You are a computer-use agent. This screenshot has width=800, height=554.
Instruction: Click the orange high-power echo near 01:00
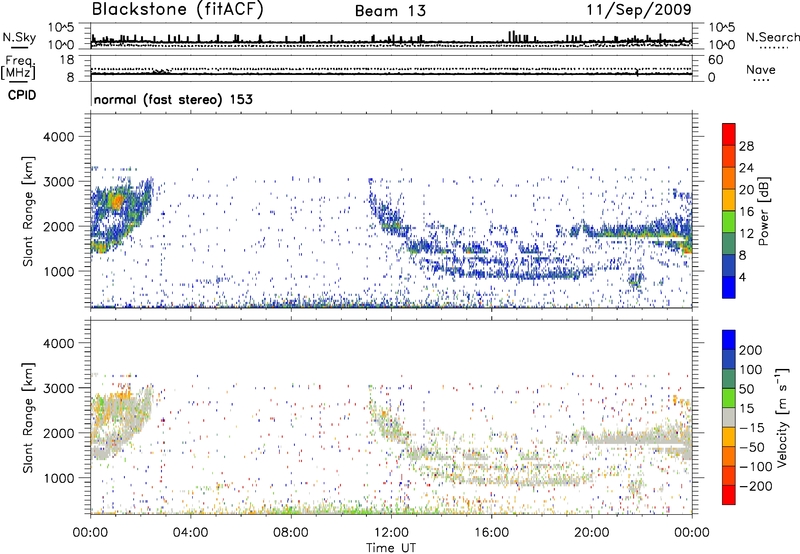(x=118, y=202)
